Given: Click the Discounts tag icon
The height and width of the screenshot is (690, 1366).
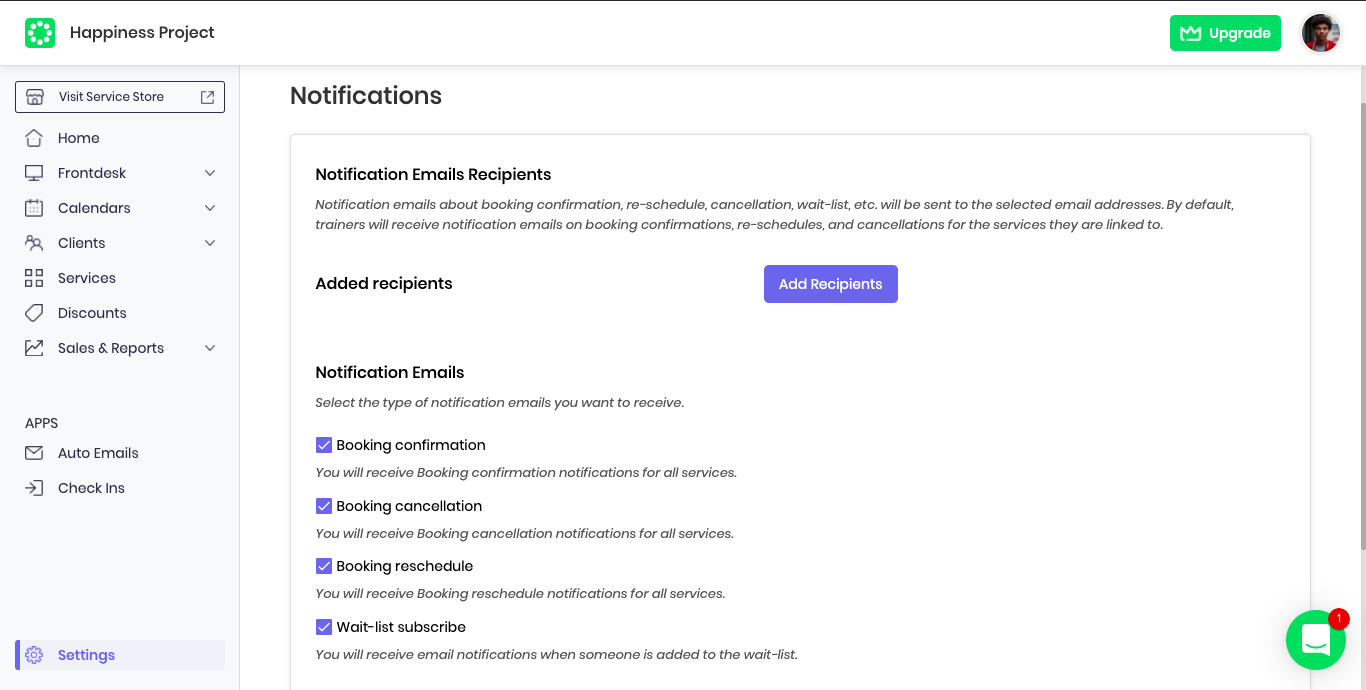Looking at the screenshot, I should tap(34, 313).
